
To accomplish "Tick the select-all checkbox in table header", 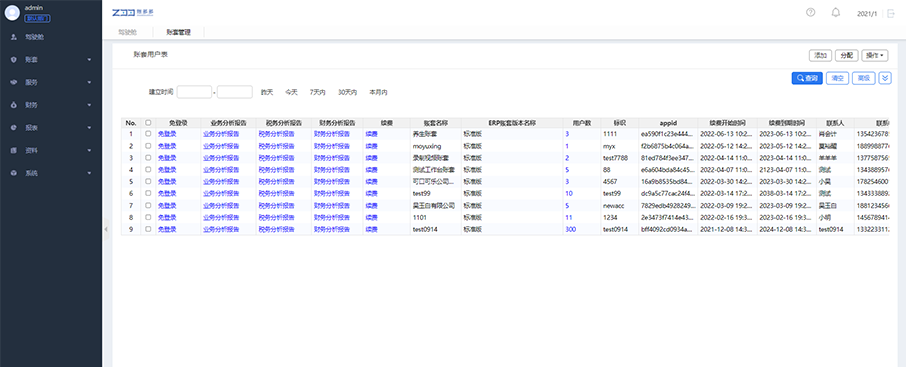I will [x=148, y=123].
